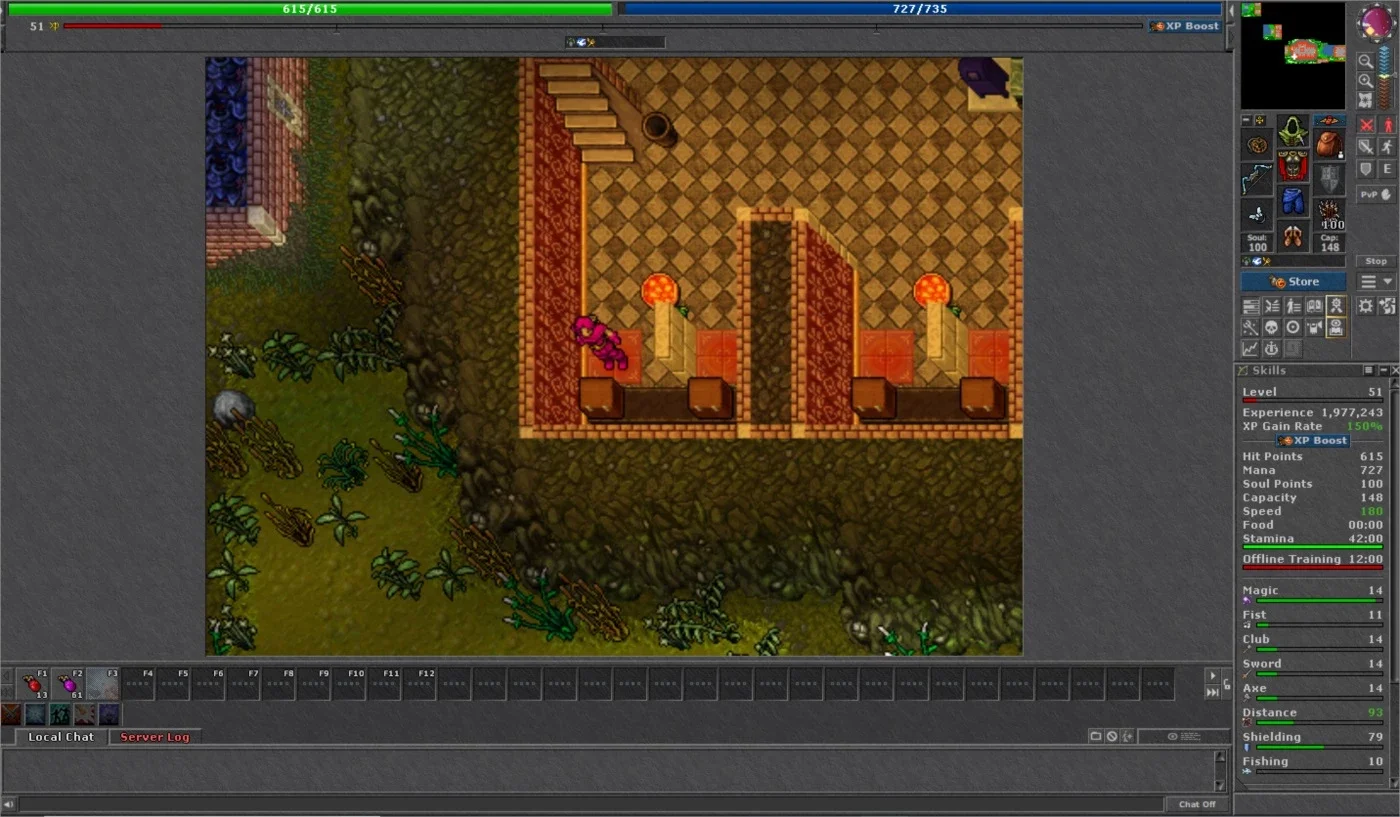Click the chat text input field
The height and width of the screenshot is (817, 1400).
tap(592, 804)
